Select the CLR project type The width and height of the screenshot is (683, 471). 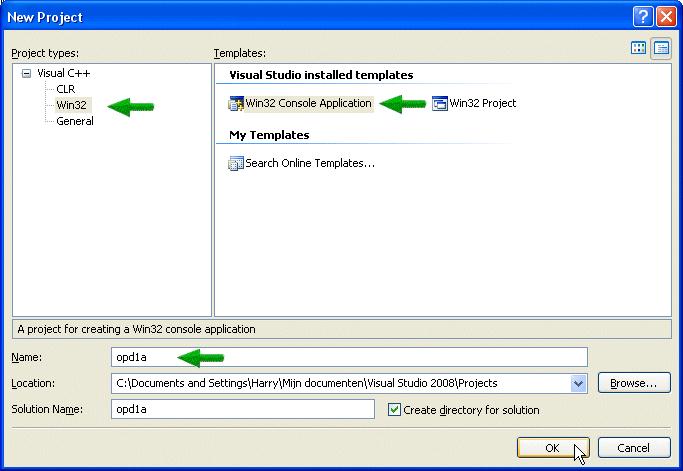(x=66, y=89)
